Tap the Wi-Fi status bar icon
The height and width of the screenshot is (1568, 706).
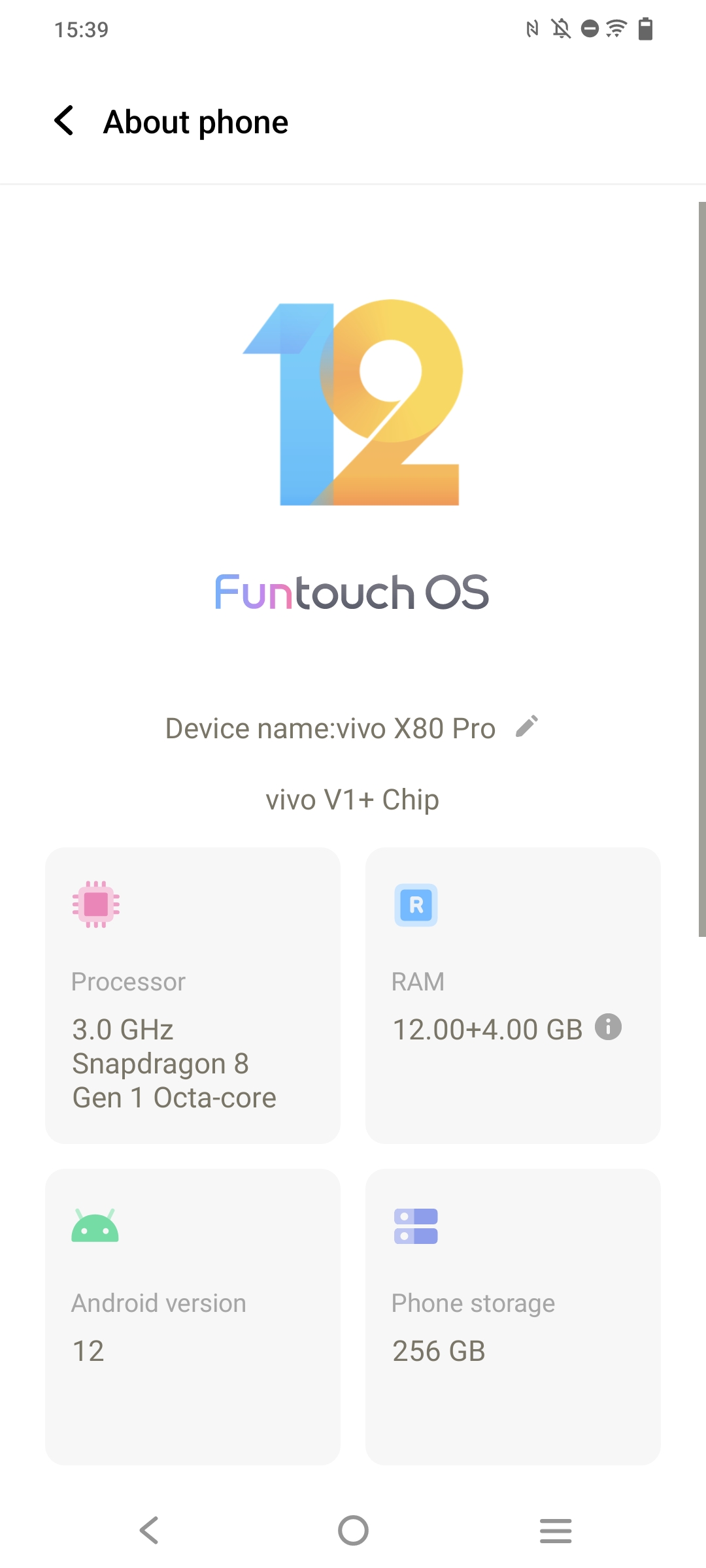pyautogui.click(x=616, y=29)
